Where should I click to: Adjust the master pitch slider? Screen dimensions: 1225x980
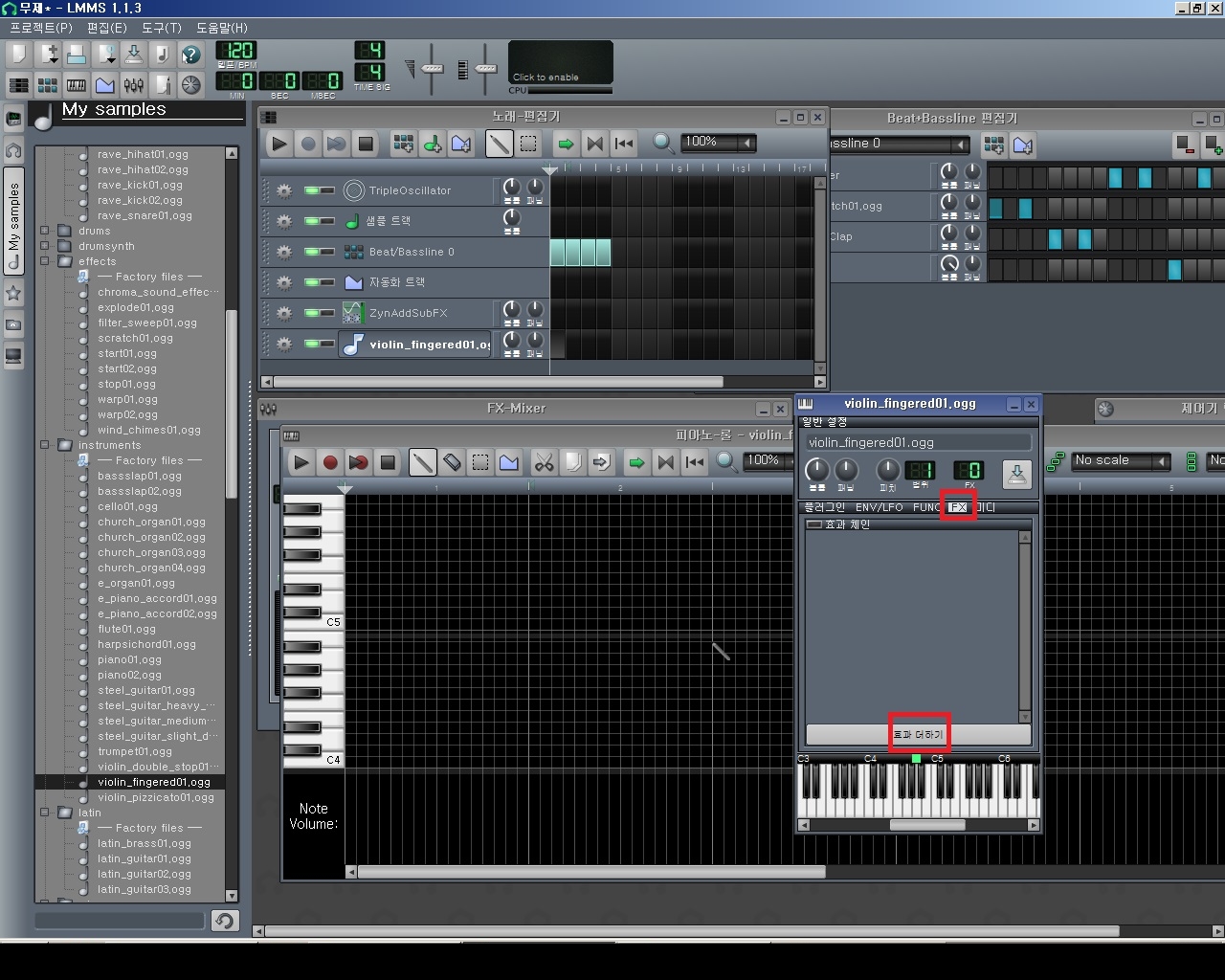click(x=485, y=68)
